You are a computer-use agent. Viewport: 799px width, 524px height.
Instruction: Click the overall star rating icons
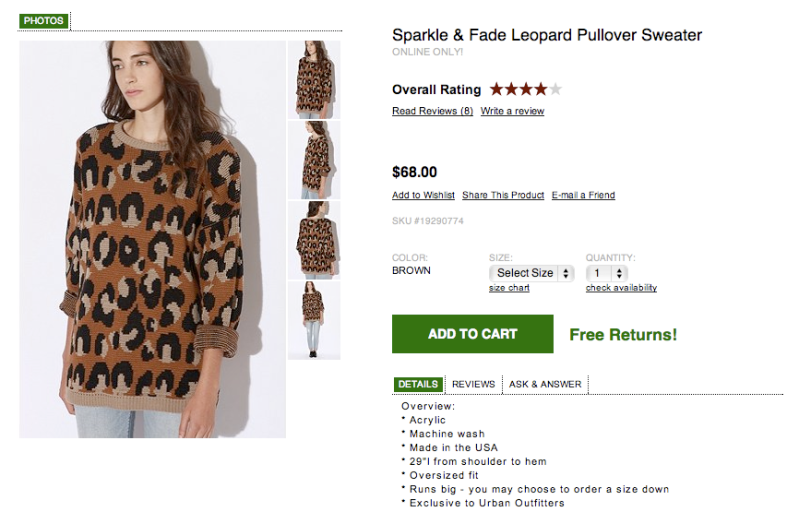click(x=525, y=89)
